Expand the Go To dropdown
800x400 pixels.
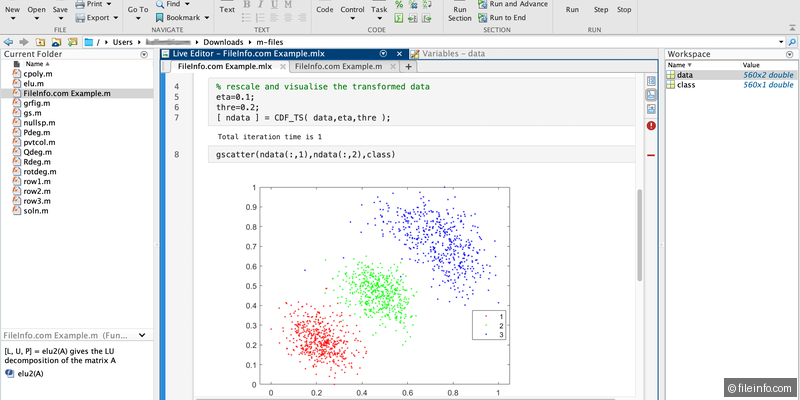click(x=138, y=19)
